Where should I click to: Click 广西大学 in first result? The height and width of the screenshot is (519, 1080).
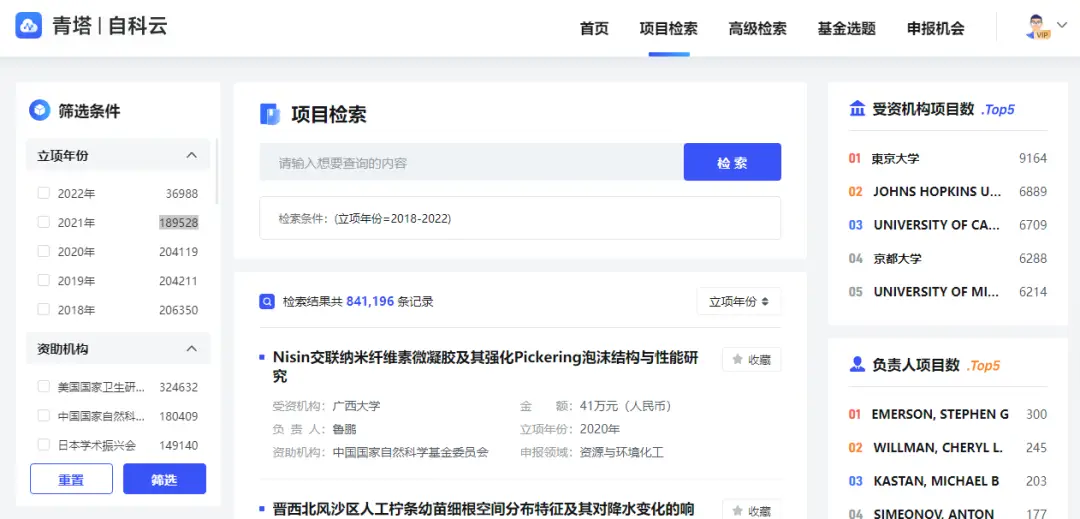(x=356, y=406)
